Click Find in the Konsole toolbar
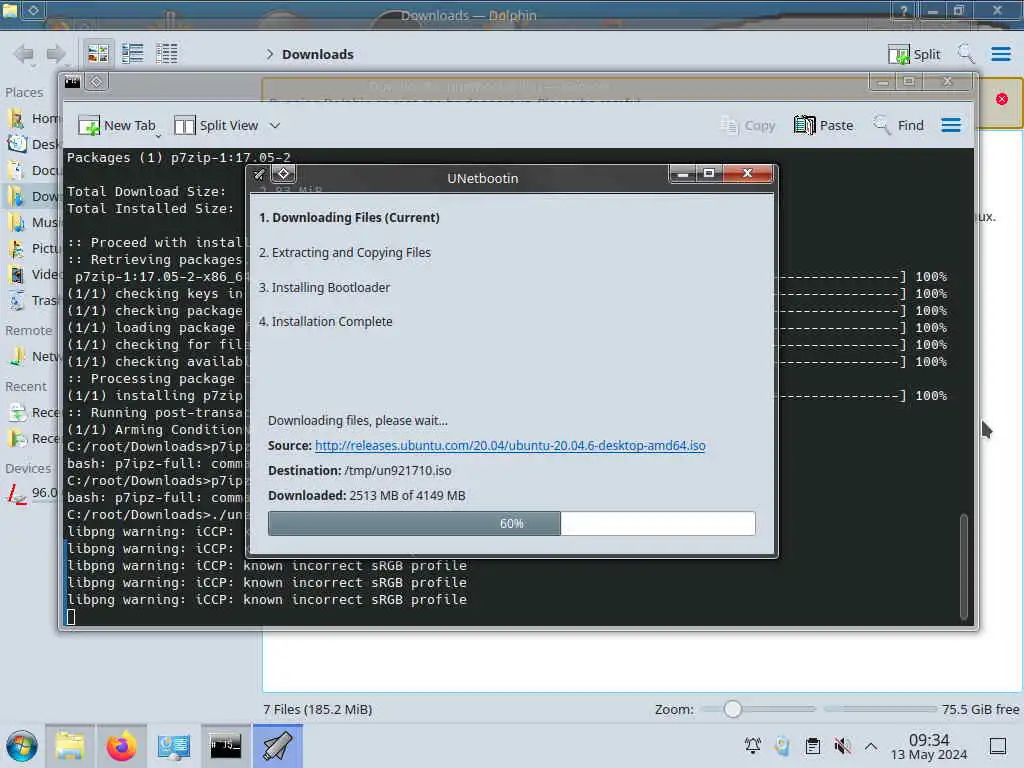The height and width of the screenshot is (768, 1024). (x=899, y=125)
